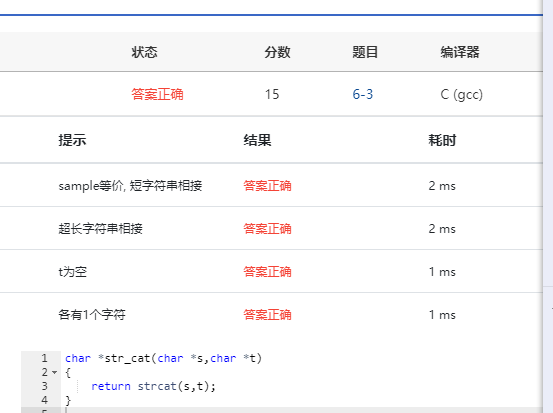Select the score value 15
The image size is (553, 413).
pyautogui.click(x=272, y=94)
